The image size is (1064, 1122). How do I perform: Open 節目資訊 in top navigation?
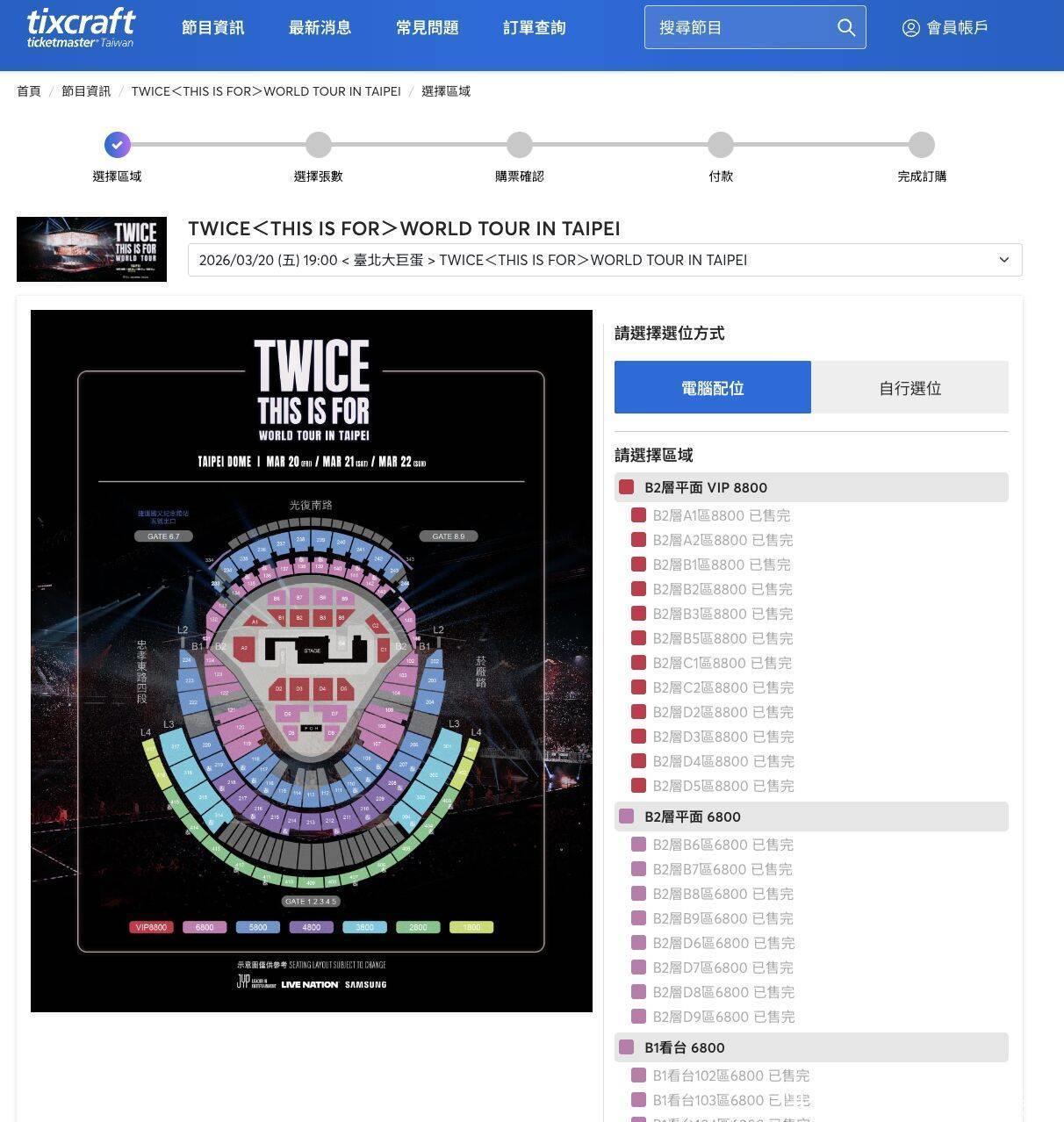(x=213, y=28)
